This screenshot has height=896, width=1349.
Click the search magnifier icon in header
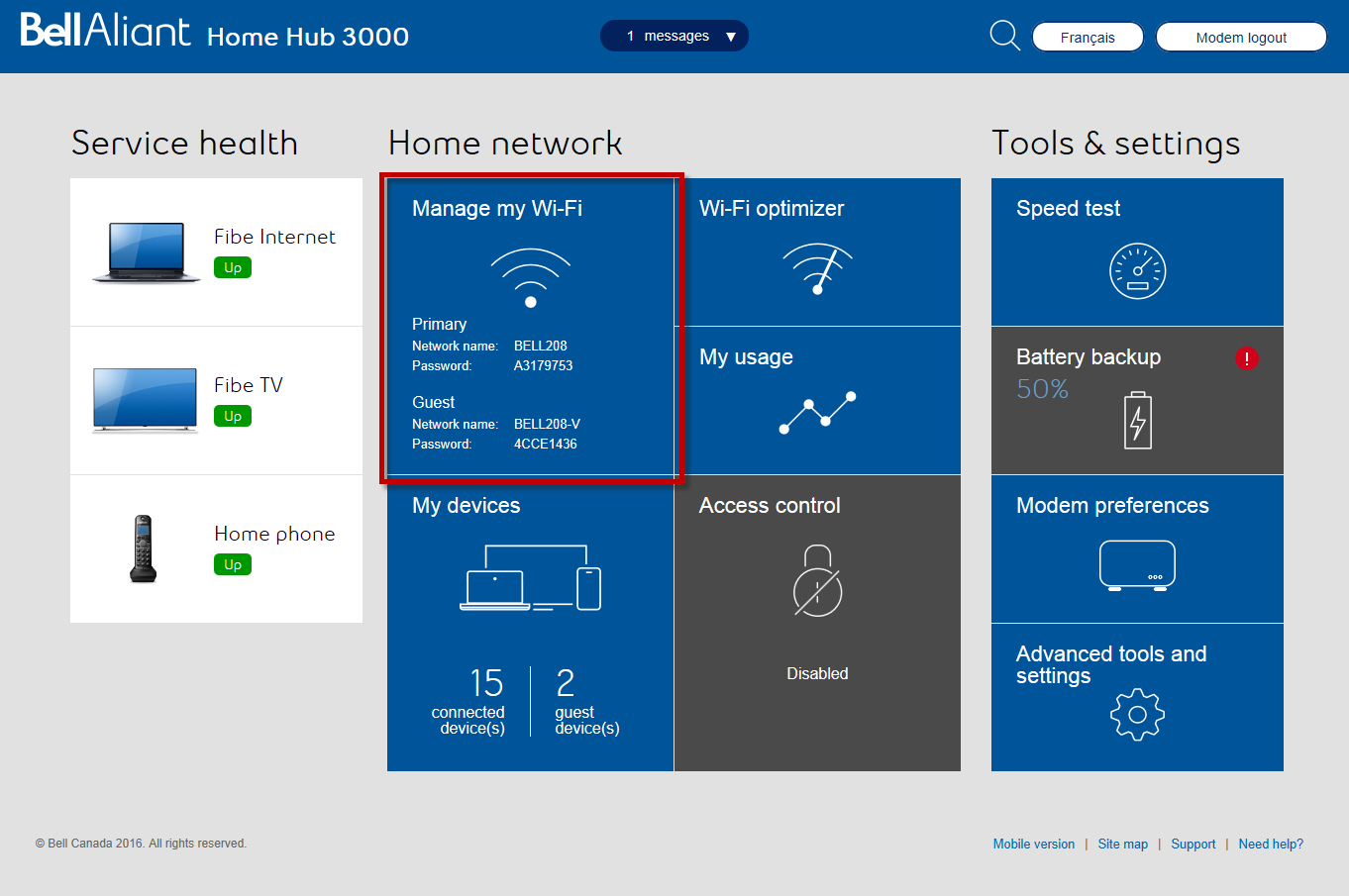(x=1004, y=36)
